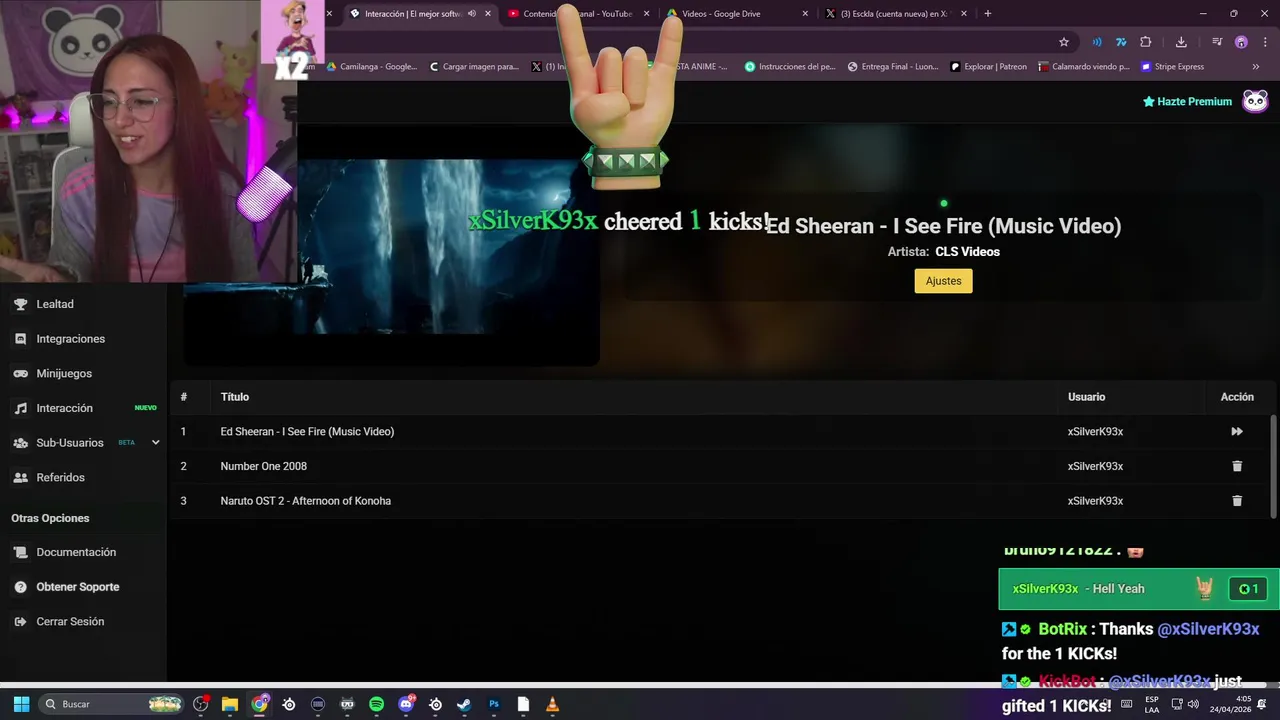Close the Esckla X tab

(x=964, y=14)
